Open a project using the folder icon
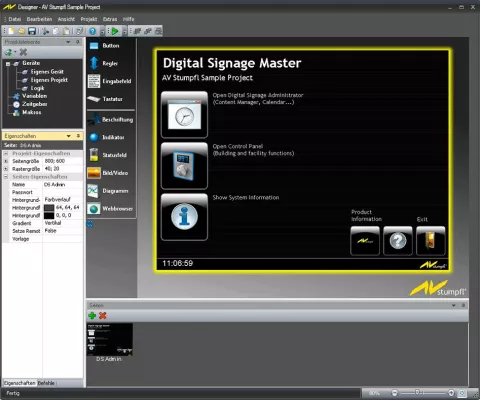480x400 pixels. click(x=22, y=31)
